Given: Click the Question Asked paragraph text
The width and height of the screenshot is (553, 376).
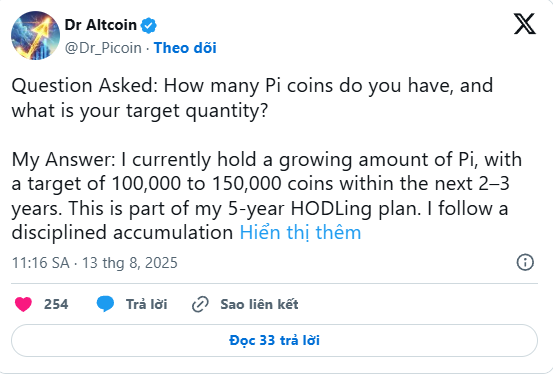Looking at the screenshot, I should pos(252,98).
